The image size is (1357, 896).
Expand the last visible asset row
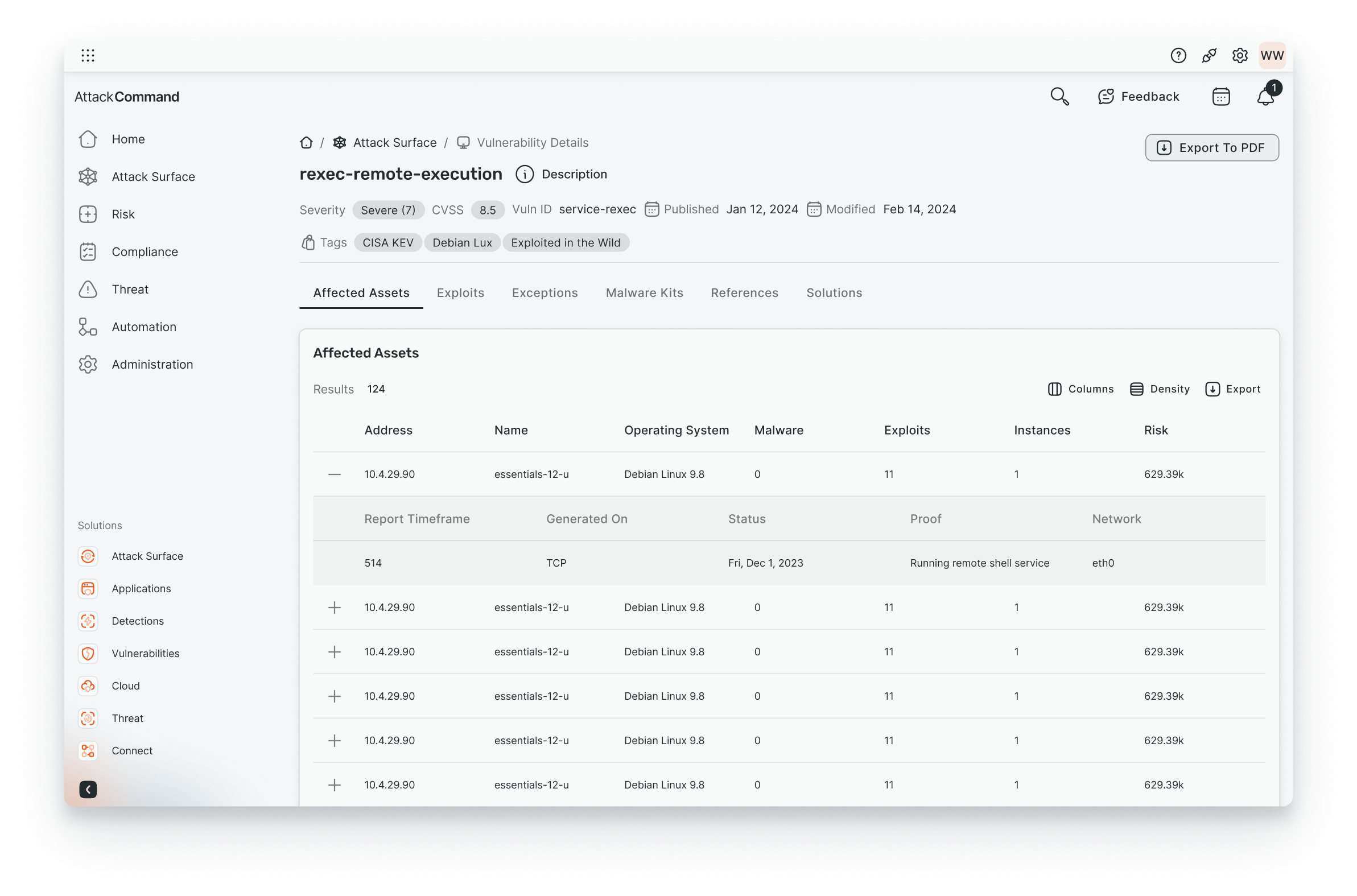(334, 785)
